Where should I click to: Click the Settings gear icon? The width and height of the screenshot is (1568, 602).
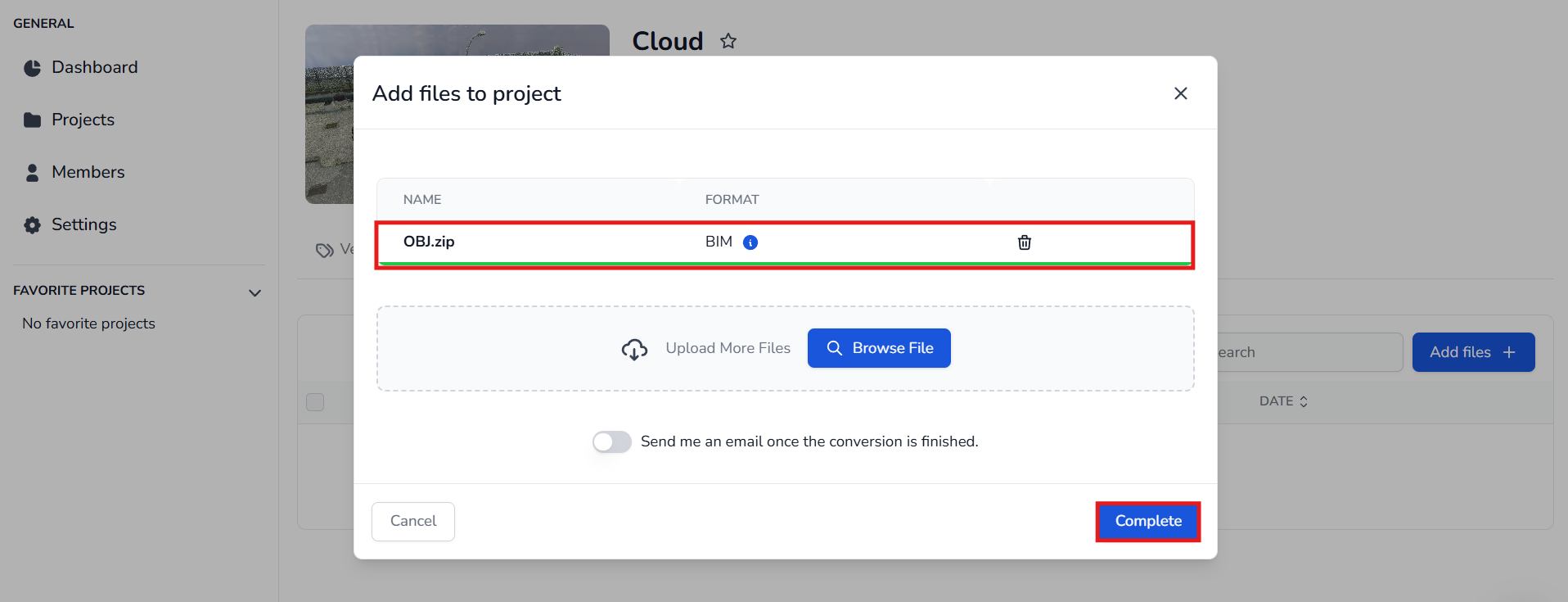click(x=32, y=225)
